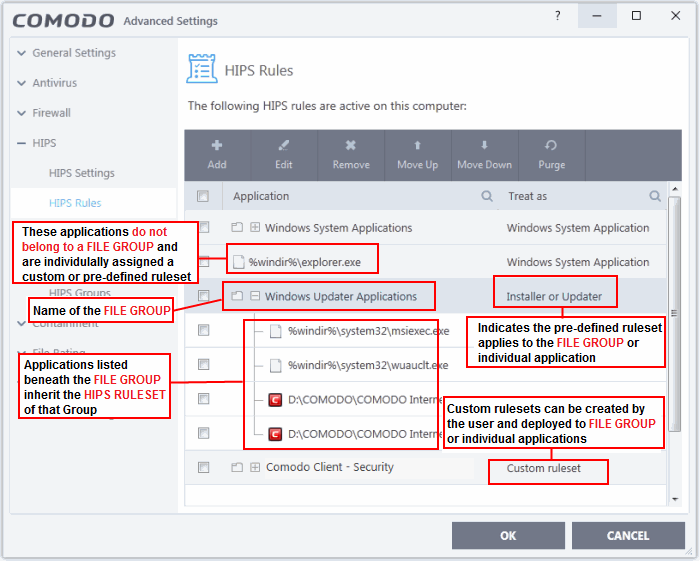
Task: Click file icon next to msiexec.exe
Action: [x=275, y=331]
